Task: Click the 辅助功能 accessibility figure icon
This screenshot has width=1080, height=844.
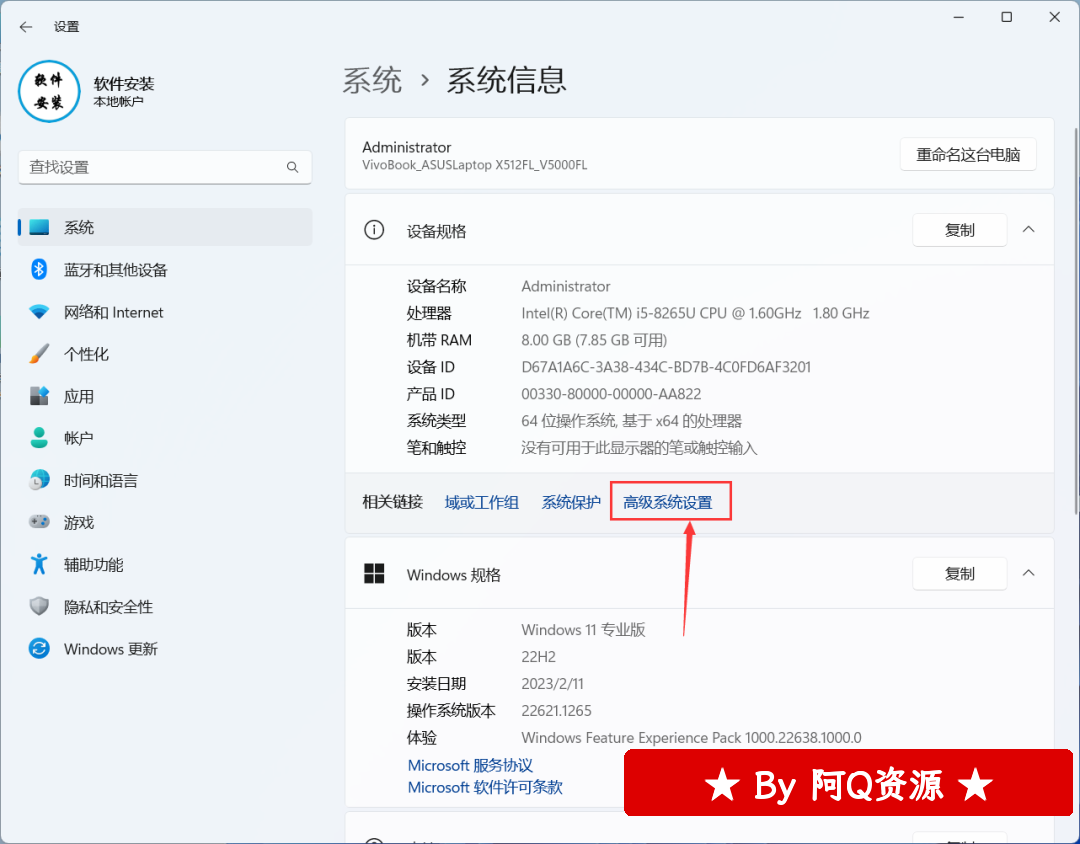Action: coord(39,564)
